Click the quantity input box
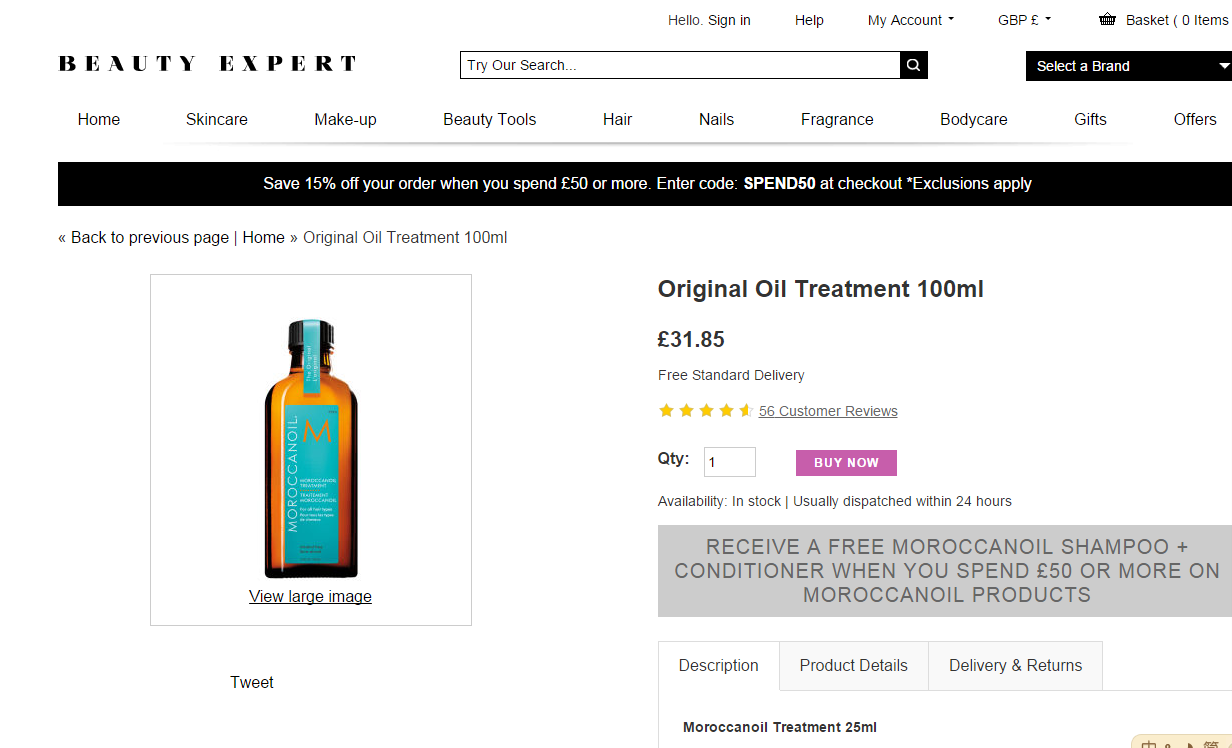The height and width of the screenshot is (748, 1232). (729, 462)
